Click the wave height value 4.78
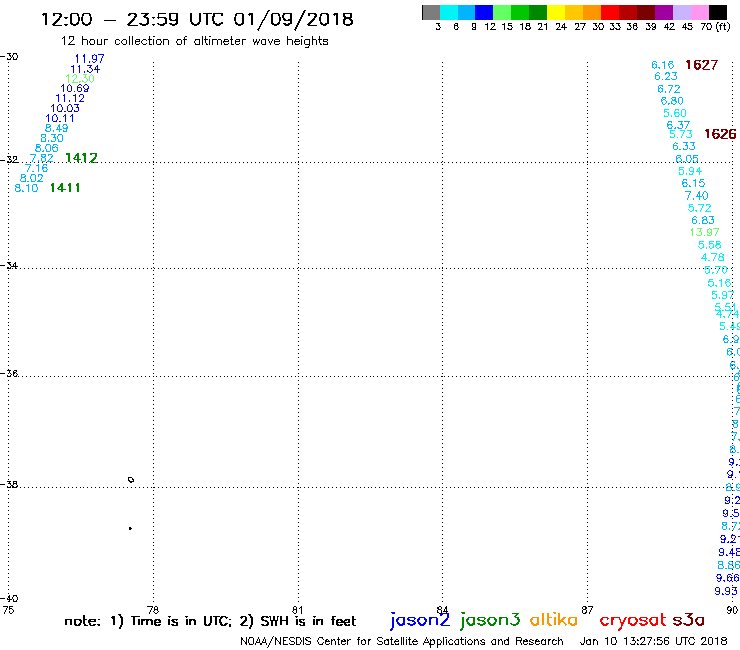The width and height of the screenshot is (740, 650). click(x=713, y=257)
